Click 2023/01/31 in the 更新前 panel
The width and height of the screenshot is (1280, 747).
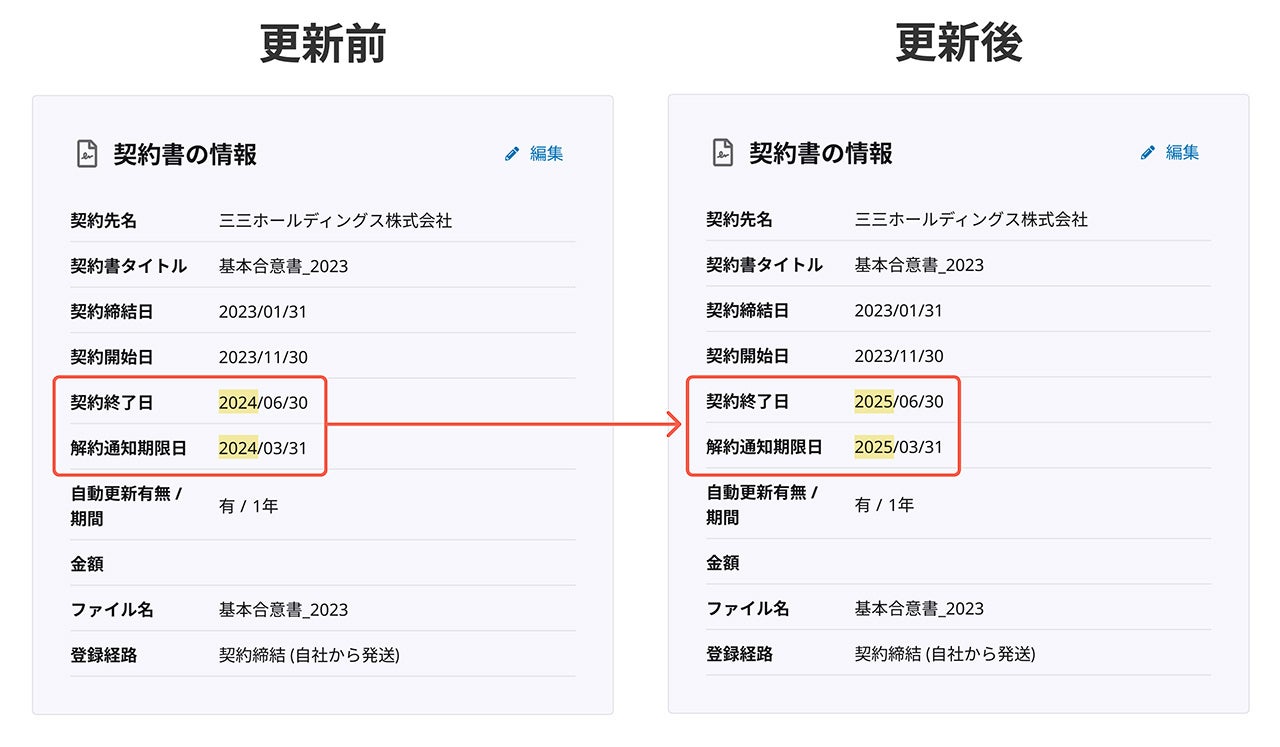click(x=263, y=311)
